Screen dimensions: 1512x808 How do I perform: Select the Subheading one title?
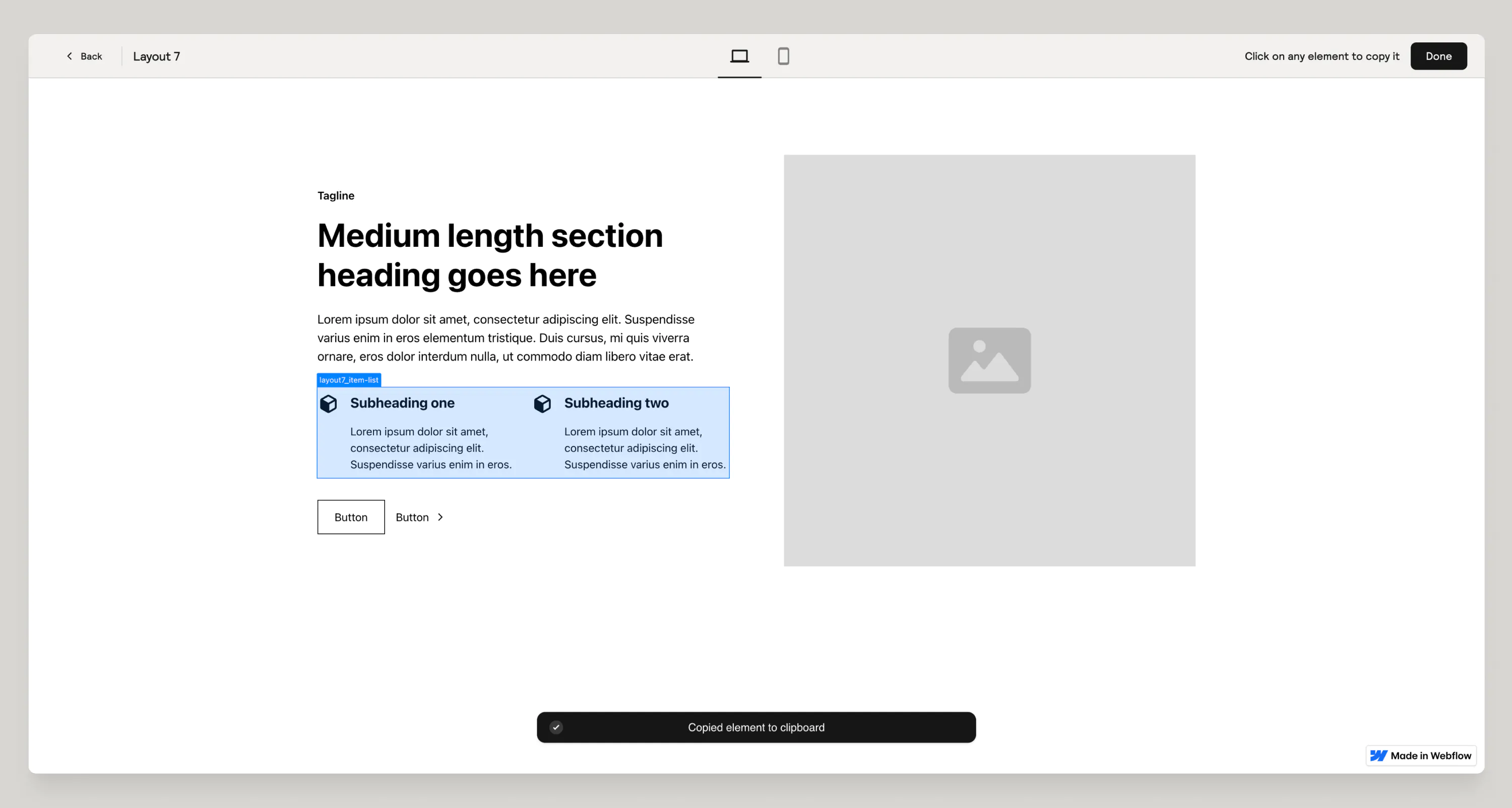(402, 403)
